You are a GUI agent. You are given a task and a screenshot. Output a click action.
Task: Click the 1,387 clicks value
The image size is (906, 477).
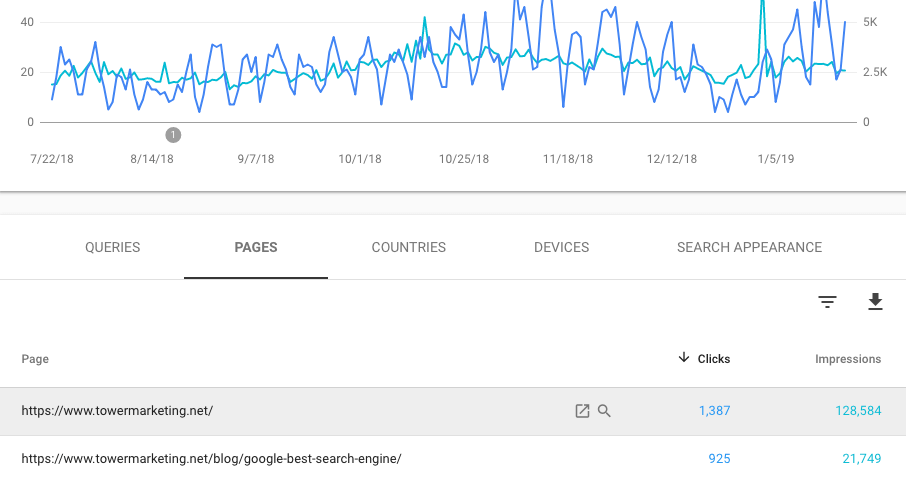tap(715, 411)
